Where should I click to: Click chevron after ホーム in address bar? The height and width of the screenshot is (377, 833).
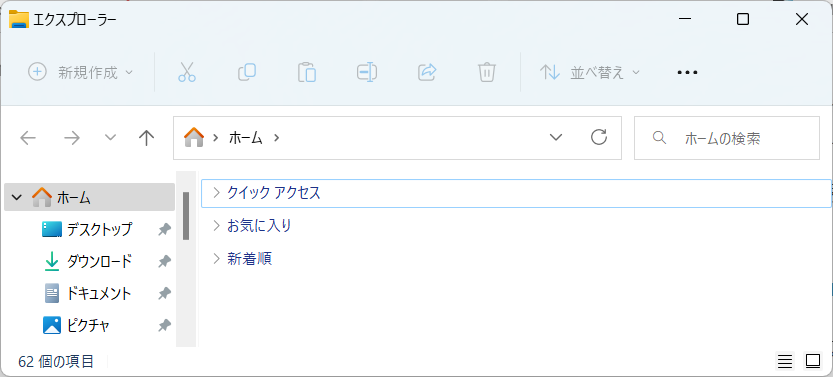point(276,138)
